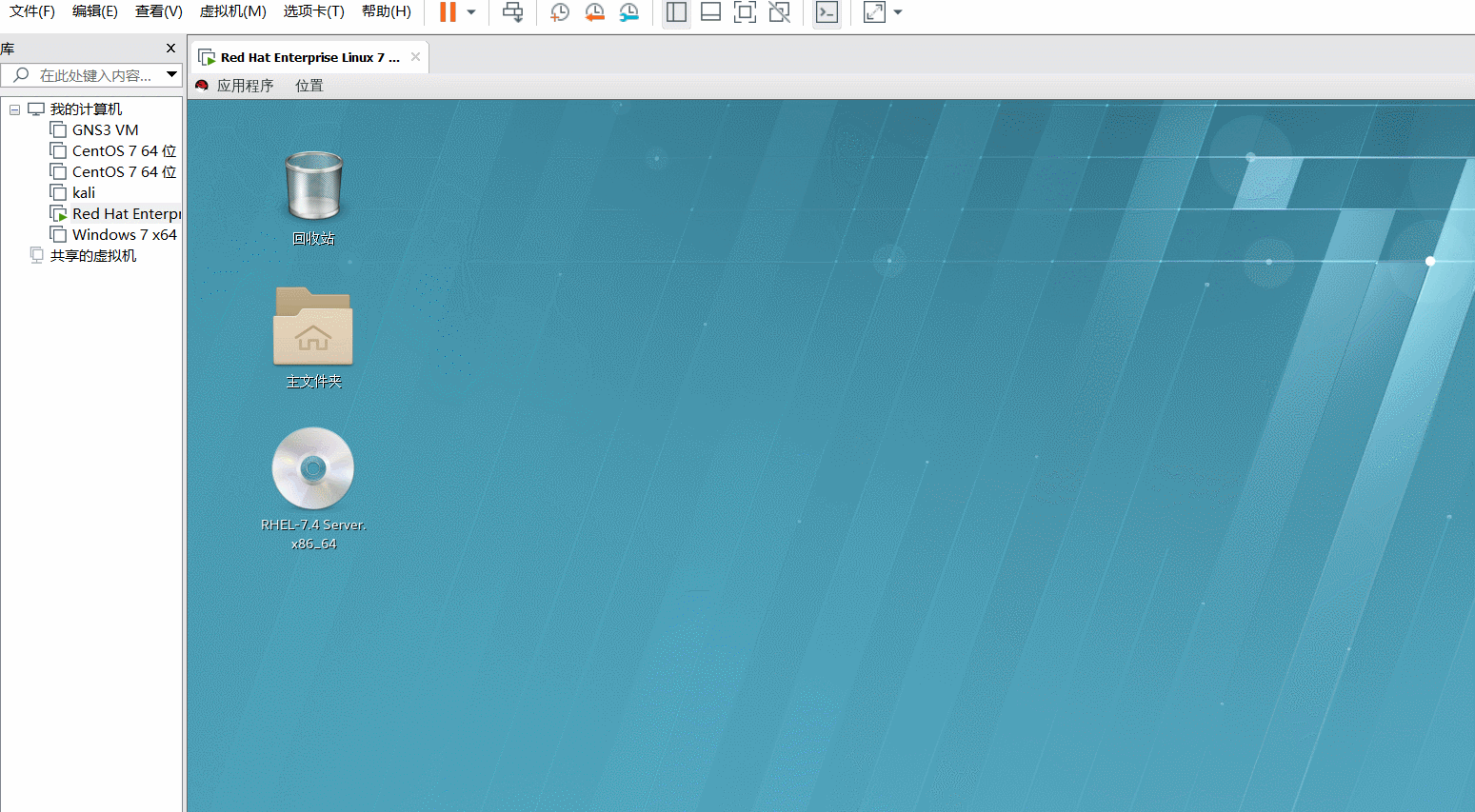Select 我的计算机 in the library tree

tap(86, 109)
